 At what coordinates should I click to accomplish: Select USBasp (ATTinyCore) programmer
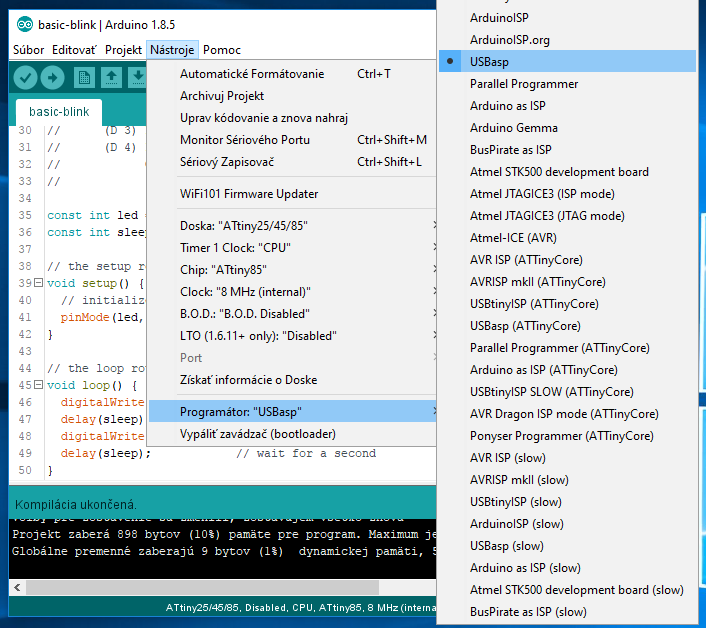point(567,326)
